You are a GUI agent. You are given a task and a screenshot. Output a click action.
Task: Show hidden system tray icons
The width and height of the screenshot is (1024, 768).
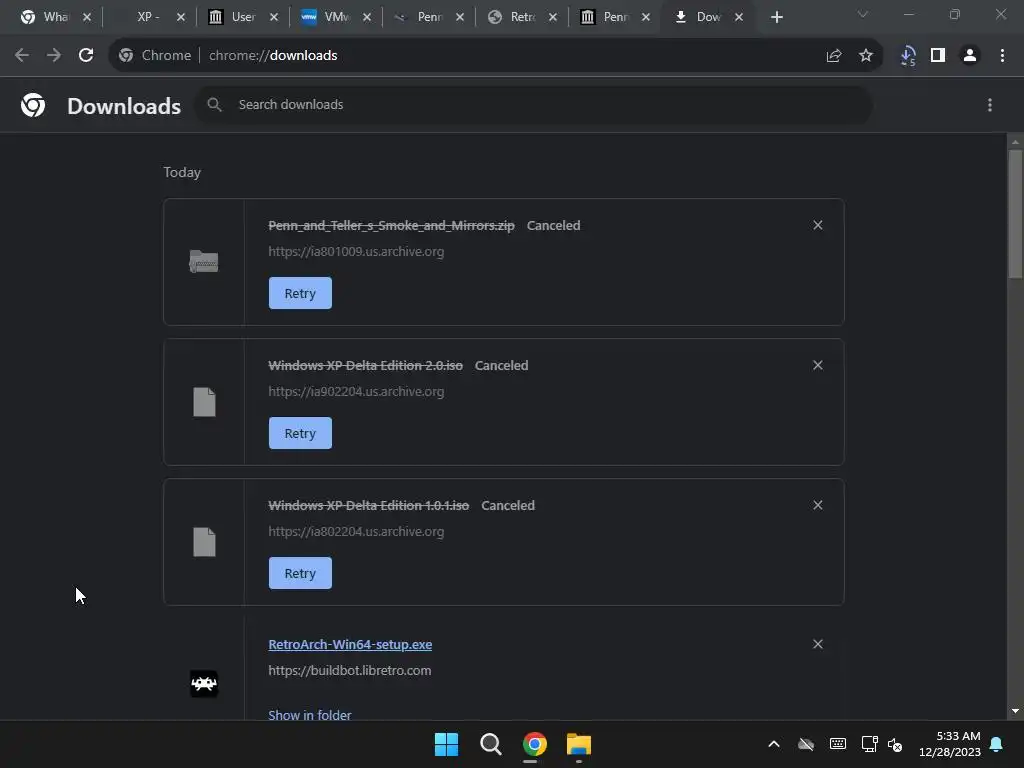(x=774, y=744)
